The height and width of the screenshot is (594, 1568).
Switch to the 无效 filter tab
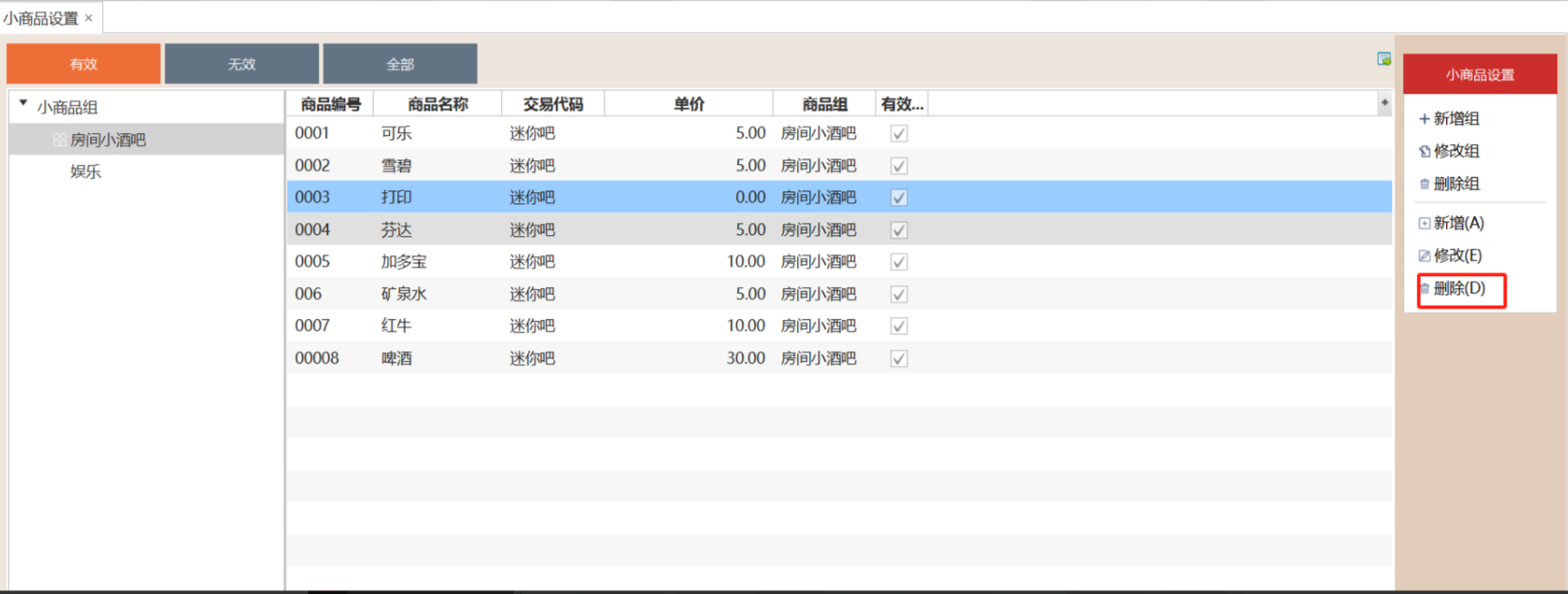point(241,64)
